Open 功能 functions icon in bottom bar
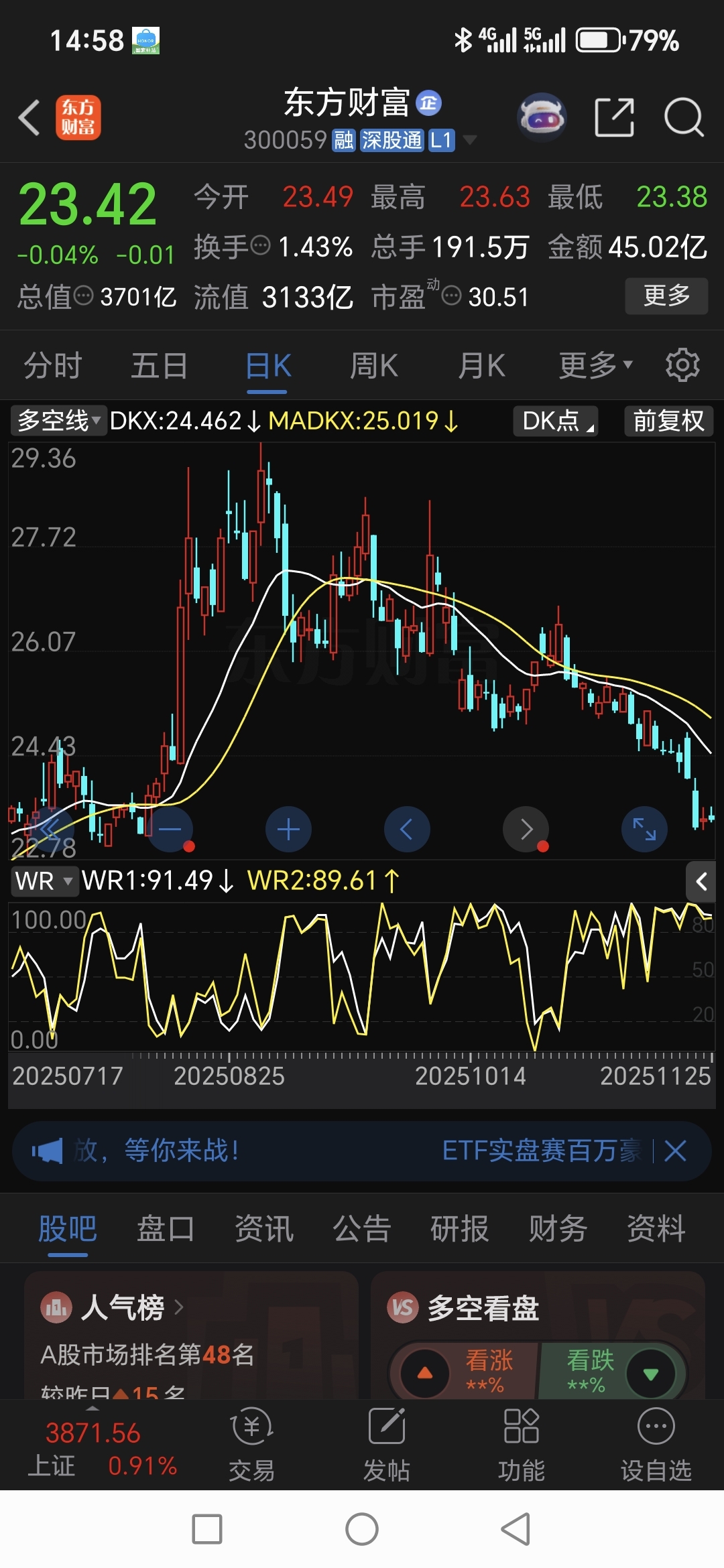Viewport: 724px width, 1568px height. [x=522, y=1444]
